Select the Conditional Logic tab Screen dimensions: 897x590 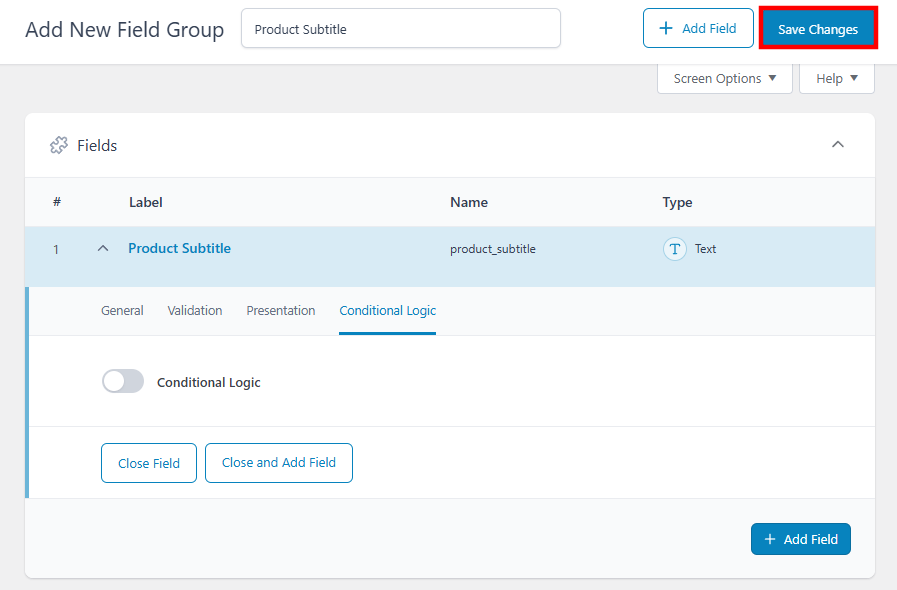click(x=387, y=310)
